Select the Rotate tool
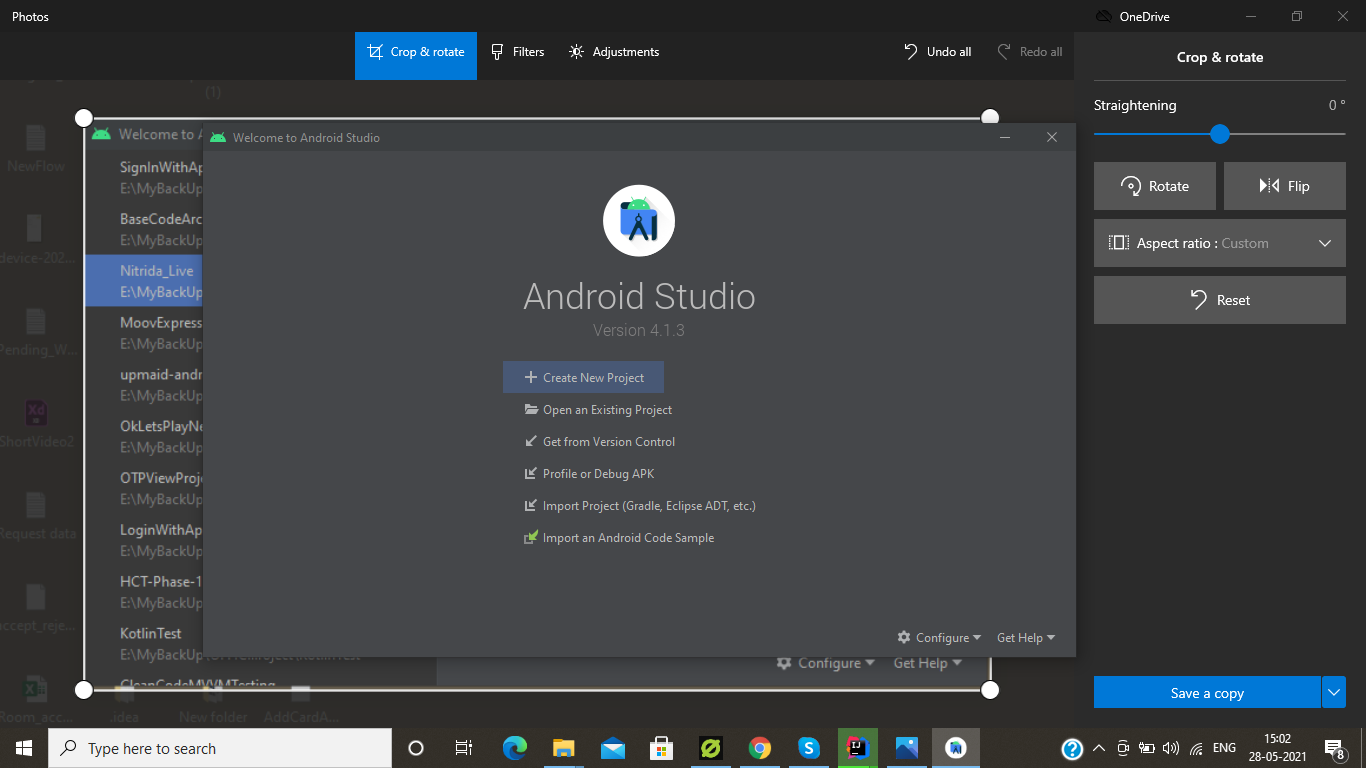 (1154, 186)
